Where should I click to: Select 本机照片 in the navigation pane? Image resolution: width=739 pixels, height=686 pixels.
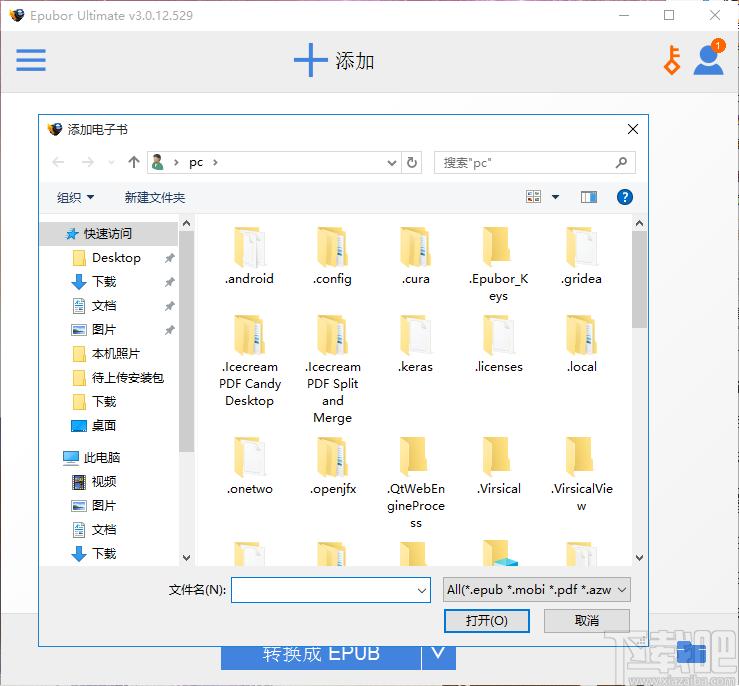[115, 354]
